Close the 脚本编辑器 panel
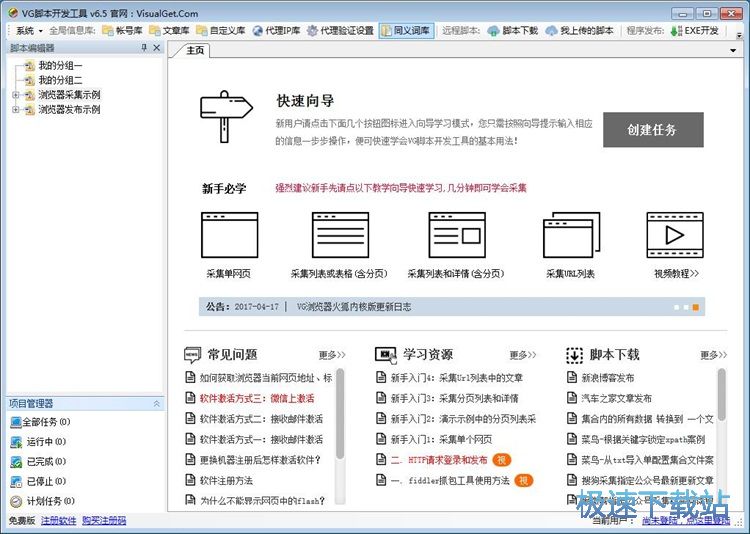Image resolution: width=750 pixels, height=534 pixels. click(156, 47)
